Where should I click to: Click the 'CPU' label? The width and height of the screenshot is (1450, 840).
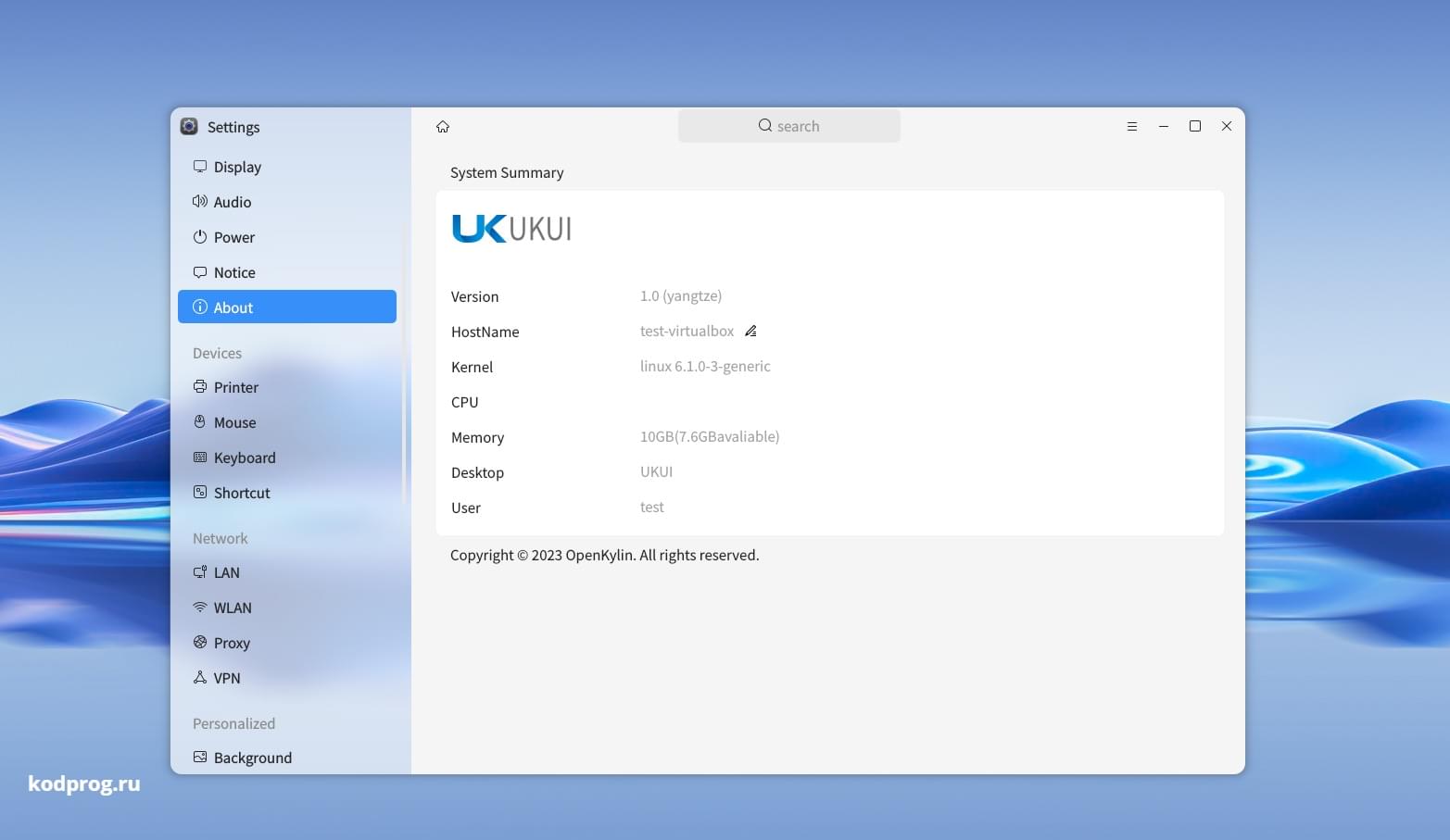click(465, 402)
